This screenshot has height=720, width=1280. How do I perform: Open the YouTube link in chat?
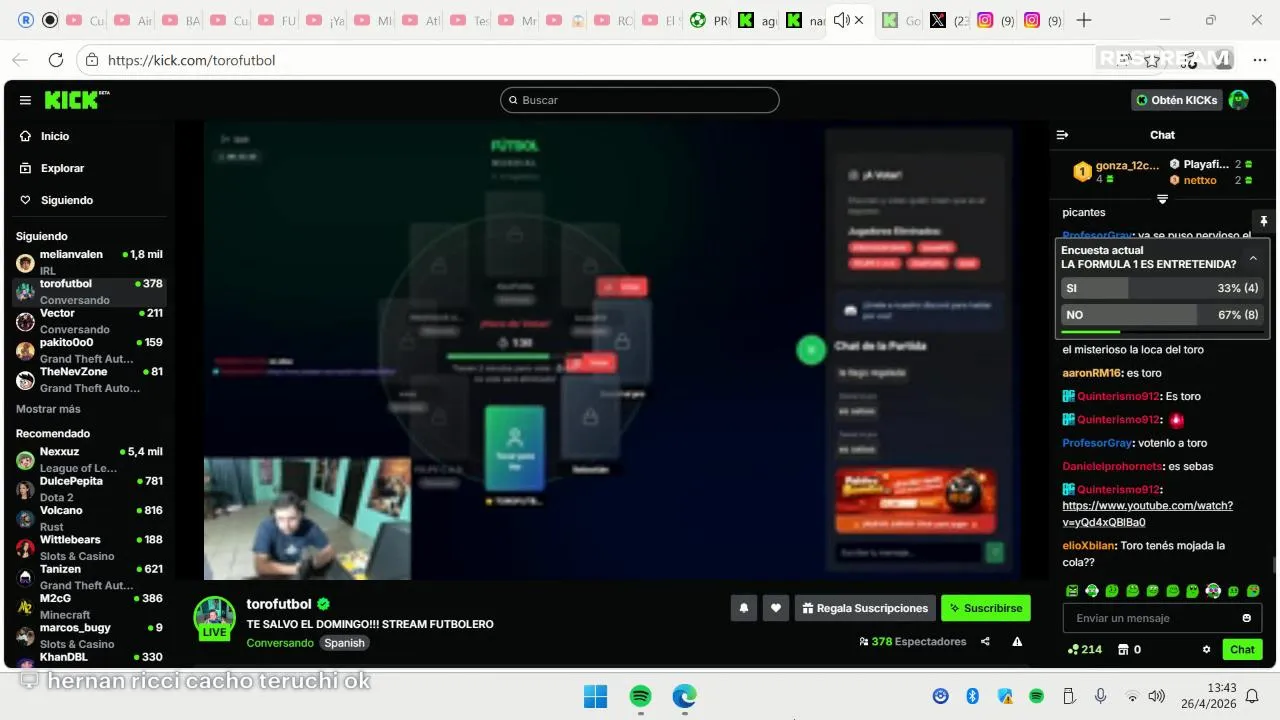pyautogui.click(x=1147, y=514)
